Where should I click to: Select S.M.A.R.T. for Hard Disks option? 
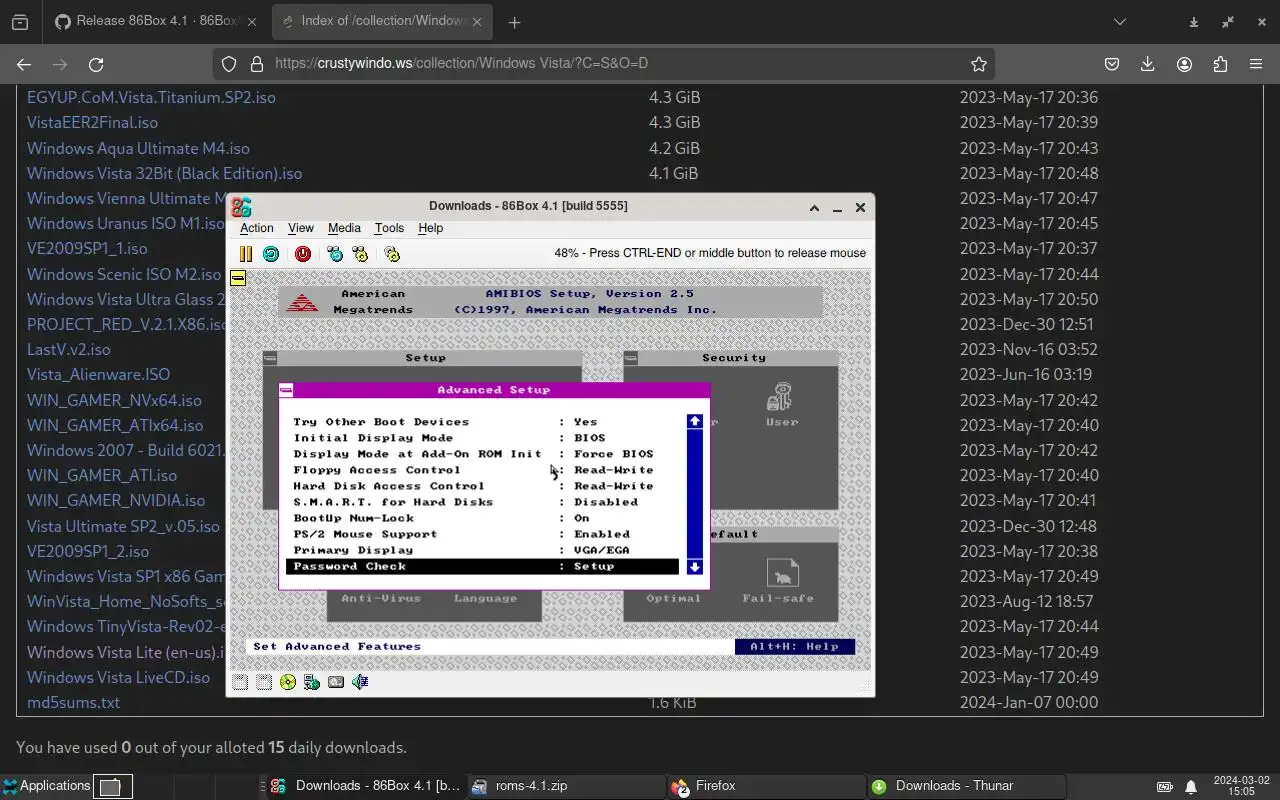(x=483, y=502)
